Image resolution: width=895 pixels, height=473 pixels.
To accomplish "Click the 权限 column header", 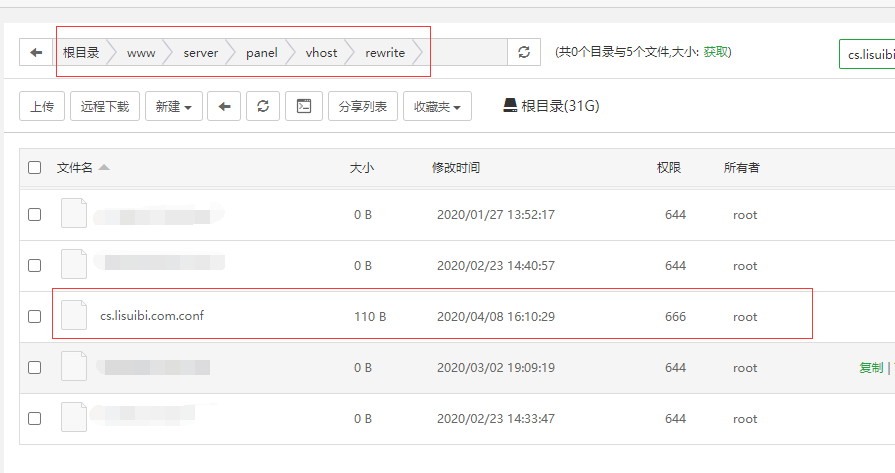I will point(668,168).
